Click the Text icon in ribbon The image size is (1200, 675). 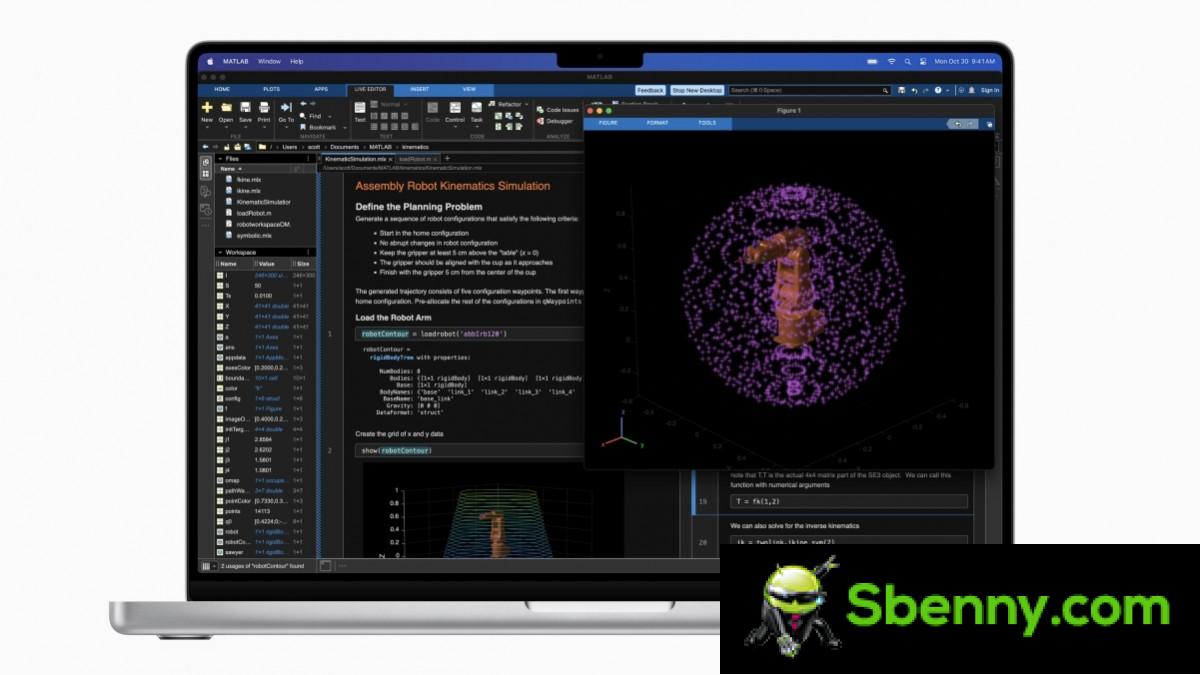point(360,107)
